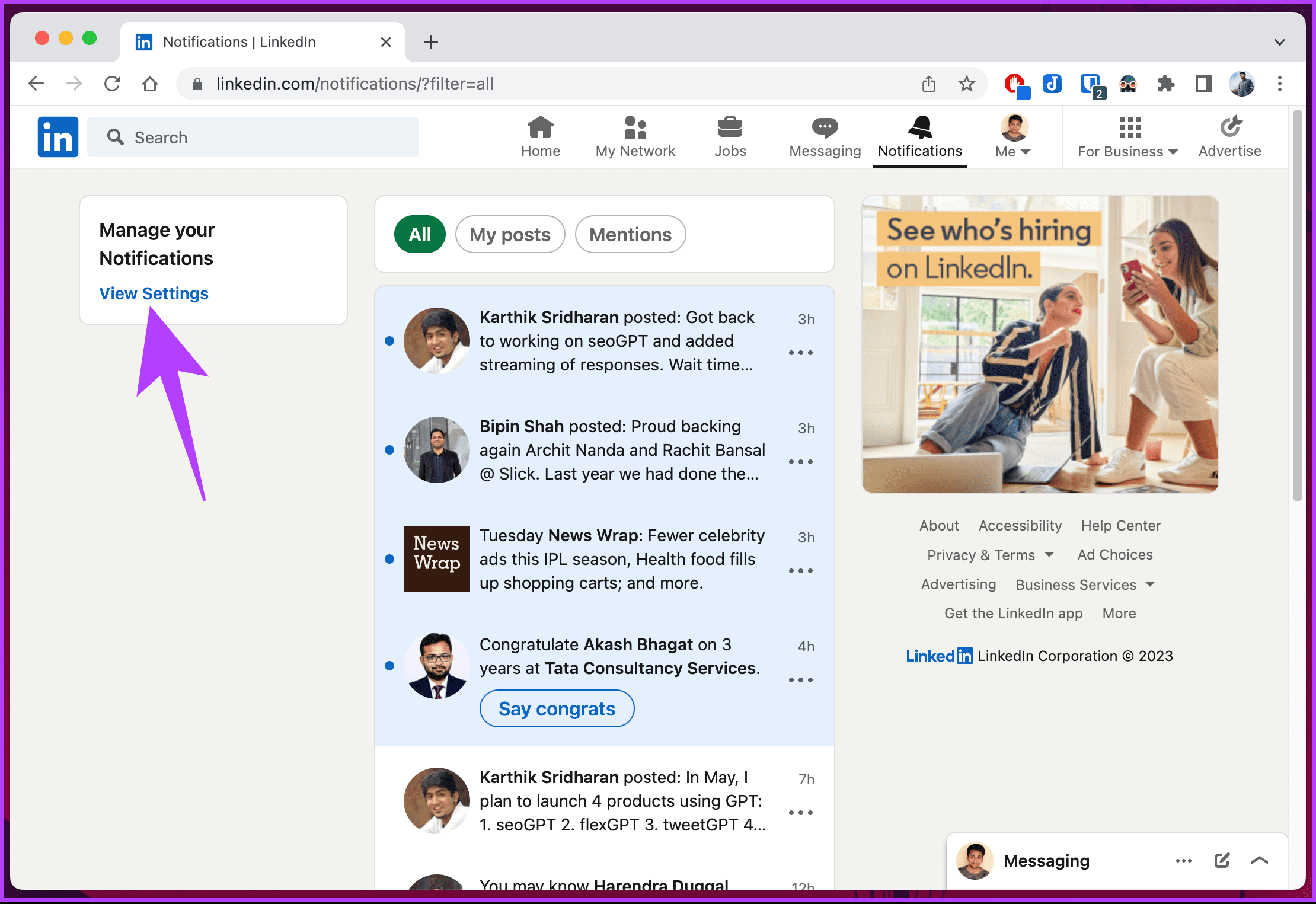Click the LinkedIn search field
The width and height of the screenshot is (1316, 904).
point(253,137)
